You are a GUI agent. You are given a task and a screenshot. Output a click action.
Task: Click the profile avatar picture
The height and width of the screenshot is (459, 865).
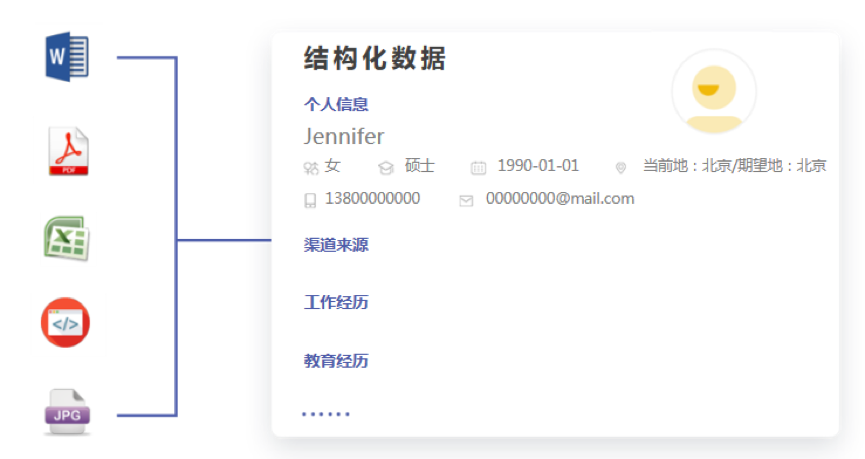pyautogui.click(x=714, y=92)
